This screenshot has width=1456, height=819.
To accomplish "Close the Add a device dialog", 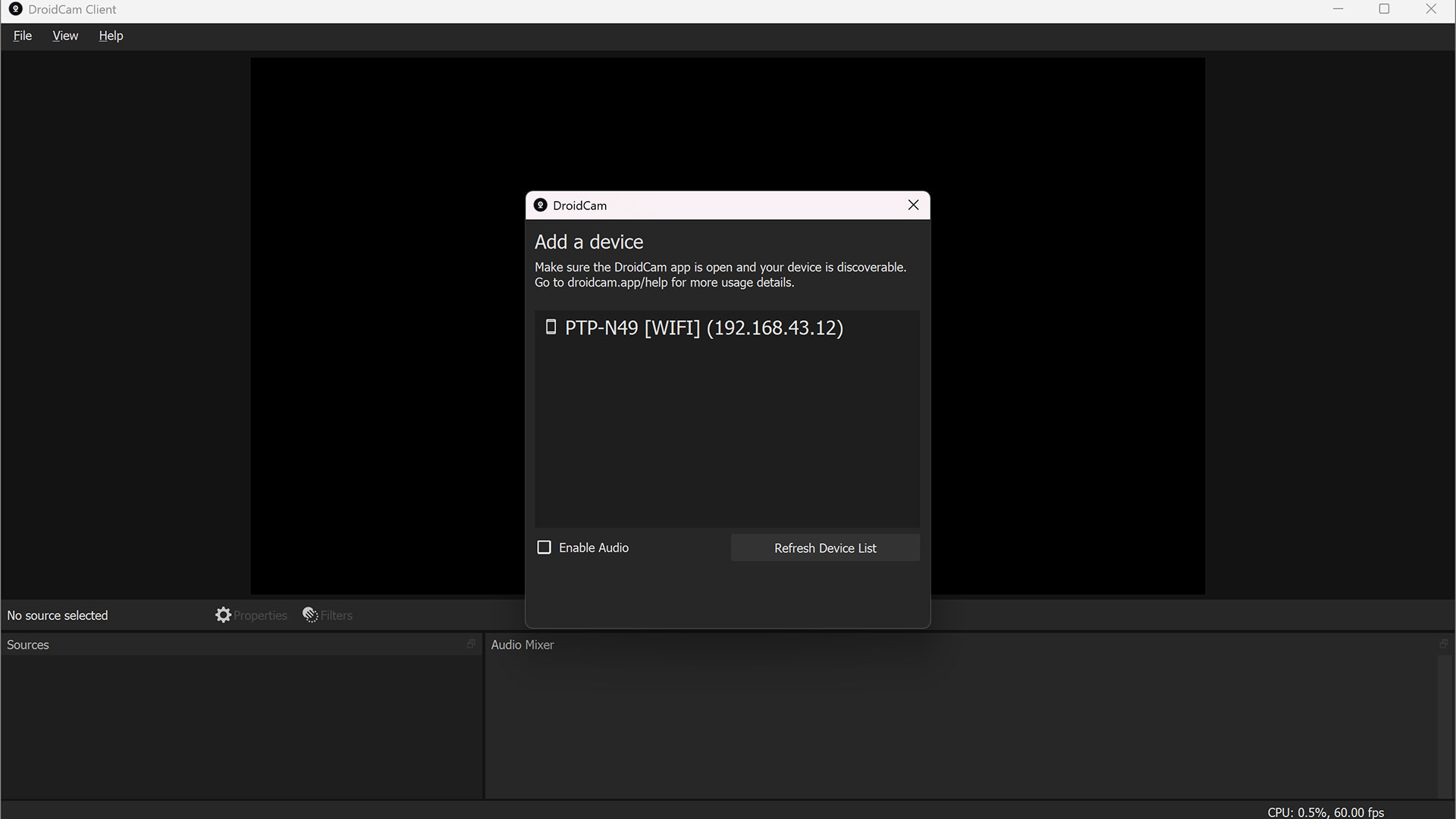I will tap(913, 206).
